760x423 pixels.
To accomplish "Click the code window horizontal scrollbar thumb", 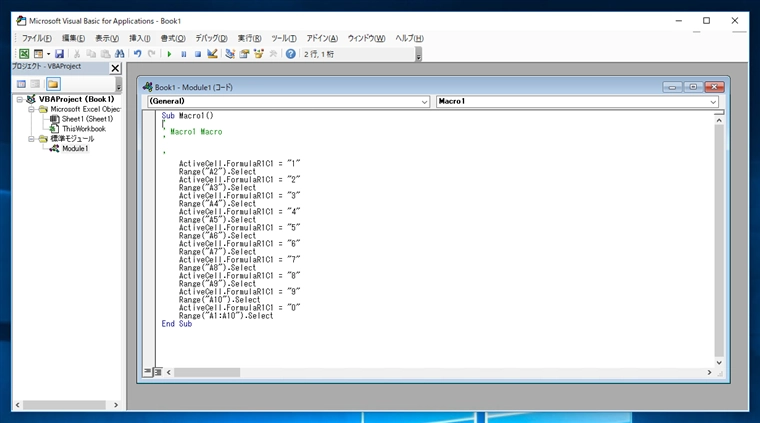I will 207,372.
